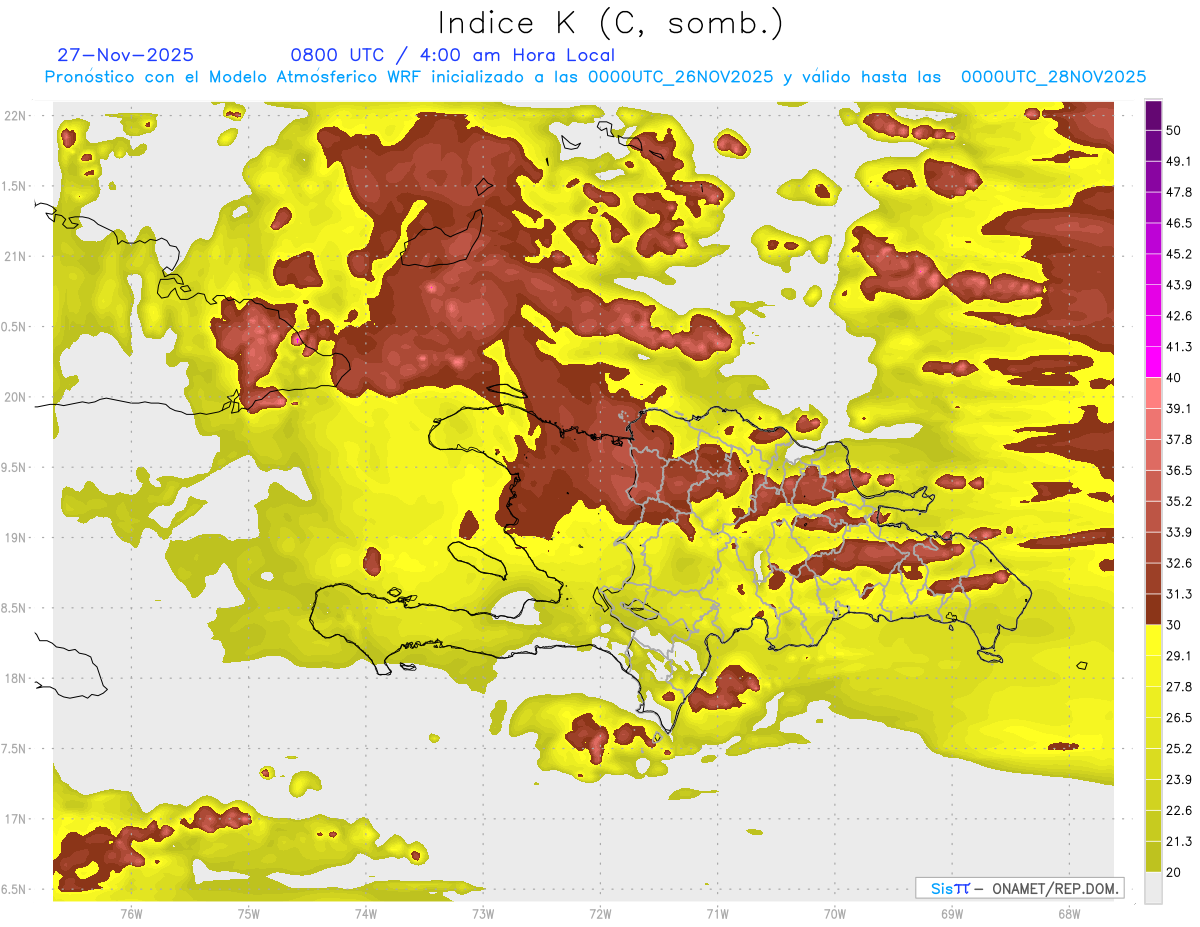The image size is (1200, 927).
Task: Click the '71W' longitude label
Action: point(717,914)
